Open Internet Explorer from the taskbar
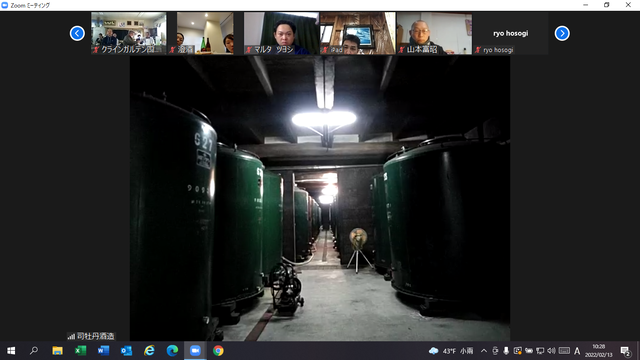 149,351
